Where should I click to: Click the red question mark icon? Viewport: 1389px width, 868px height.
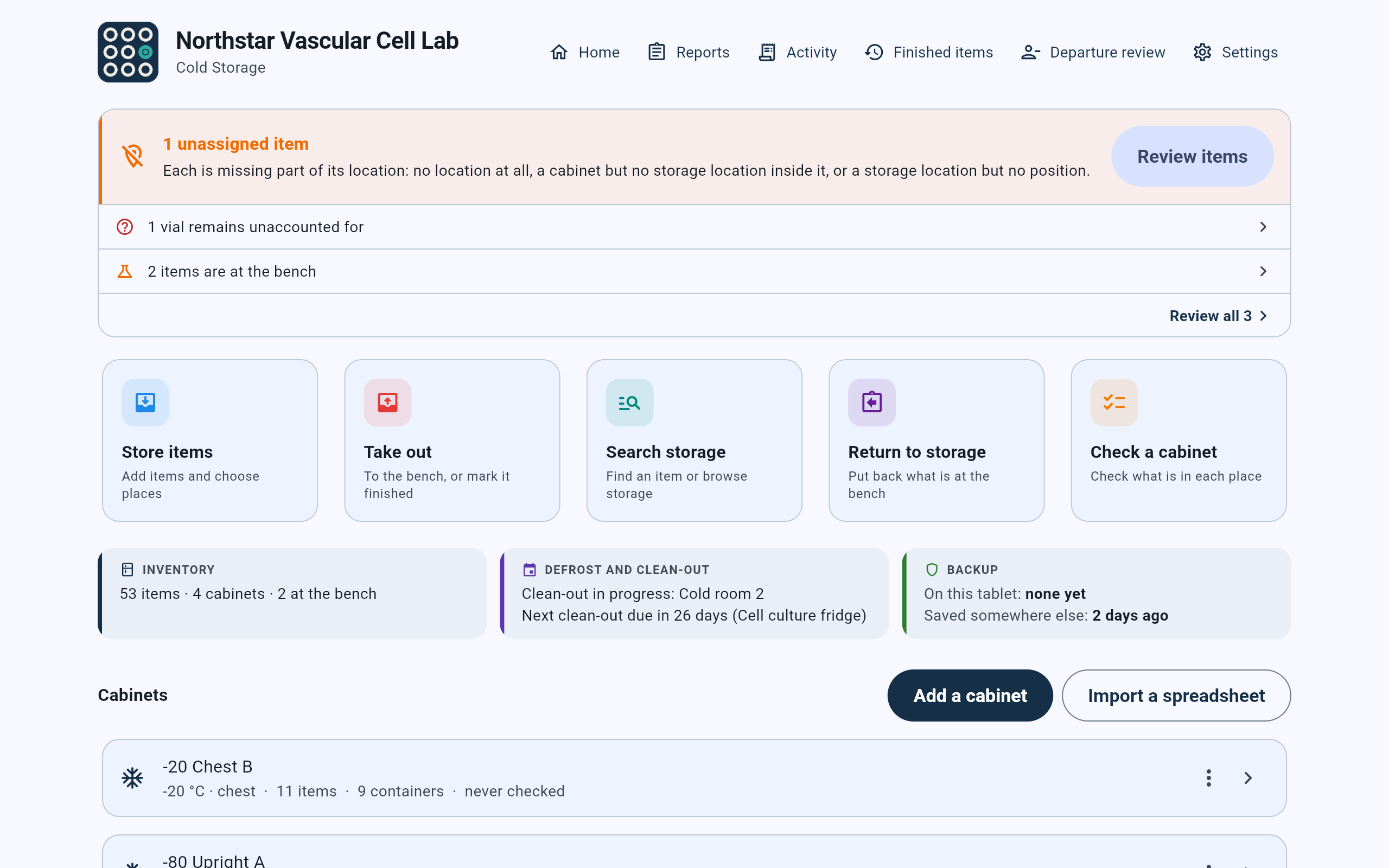click(x=125, y=227)
